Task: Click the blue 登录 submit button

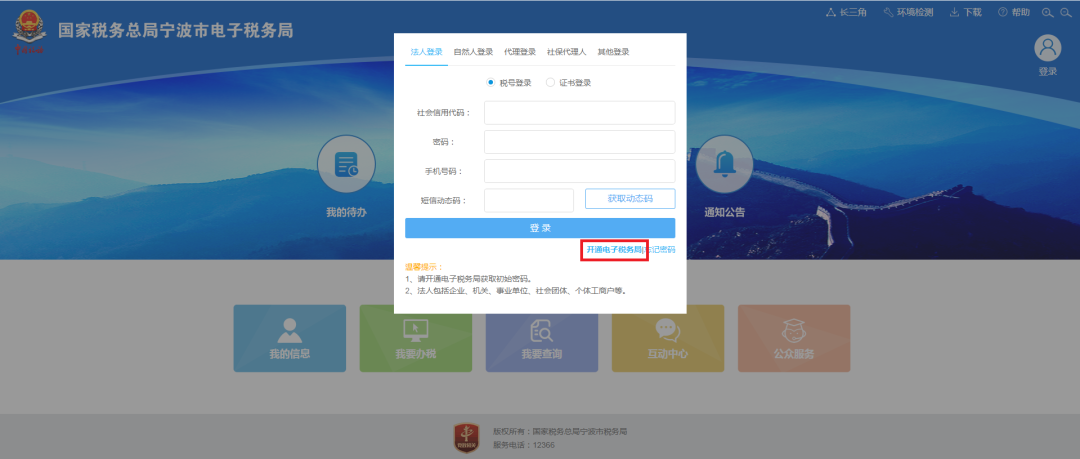Action: pos(540,228)
